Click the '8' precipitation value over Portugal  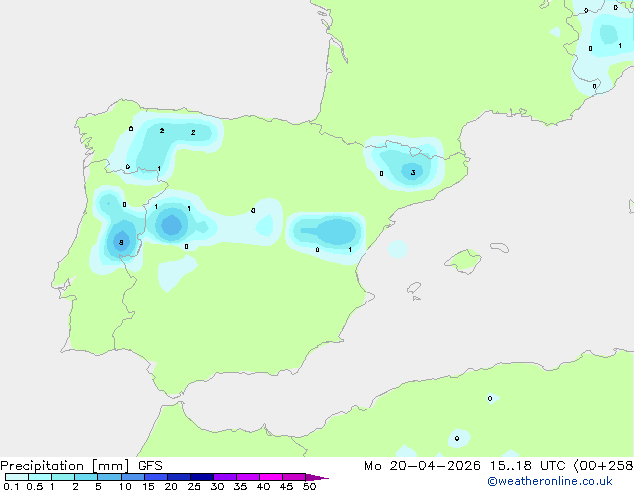121,243
